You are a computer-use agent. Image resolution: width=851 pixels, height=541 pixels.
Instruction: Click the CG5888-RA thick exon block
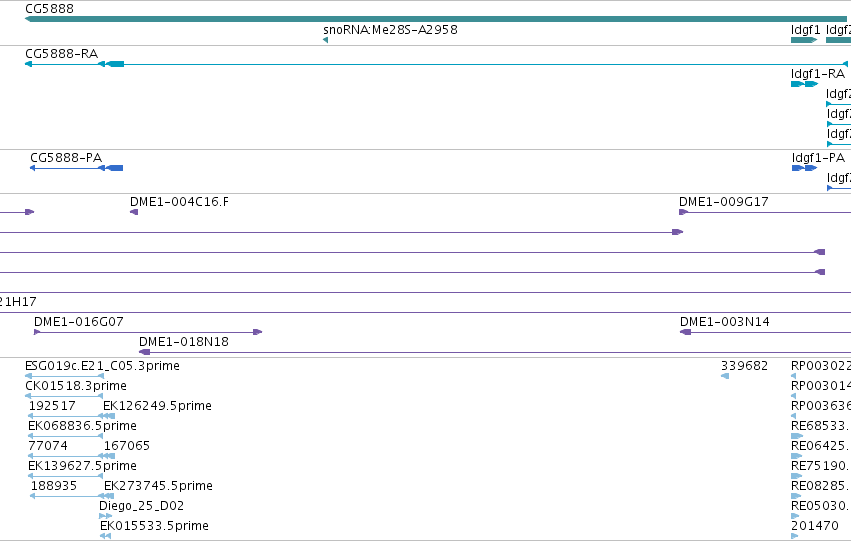point(115,64)
